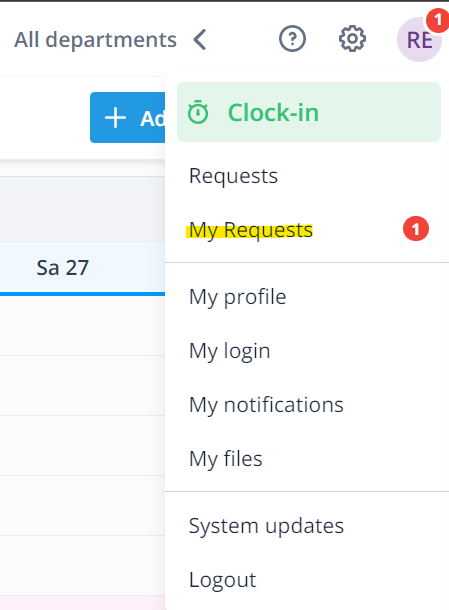Click the notification badge on the avatar
Screen dimensions: 449x610
[438, 20]
